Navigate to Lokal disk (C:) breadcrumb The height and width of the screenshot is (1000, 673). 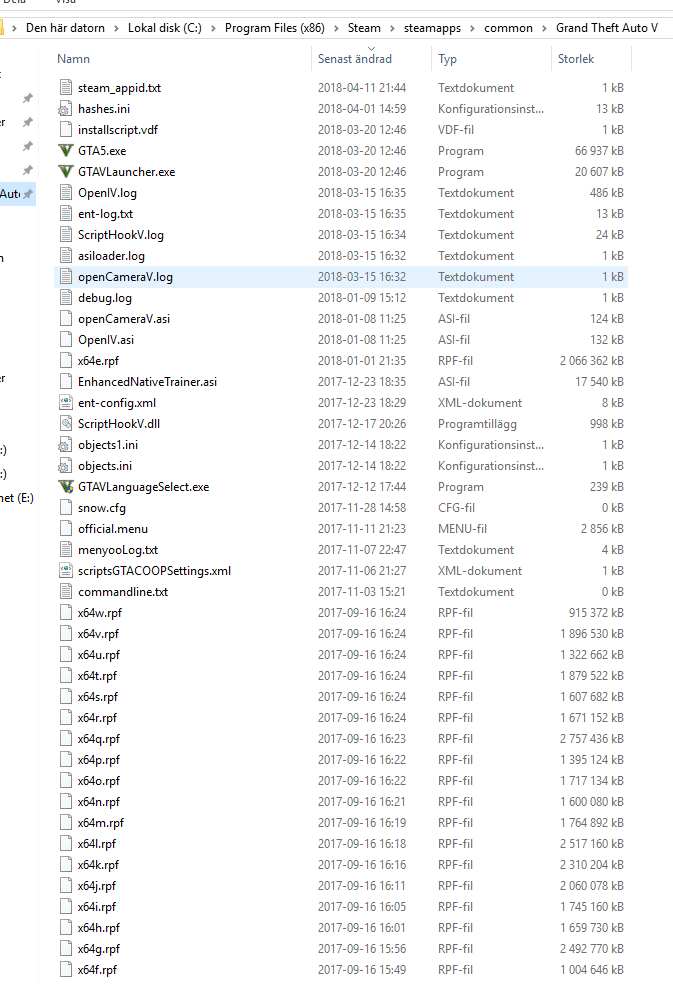click(165, 28)
